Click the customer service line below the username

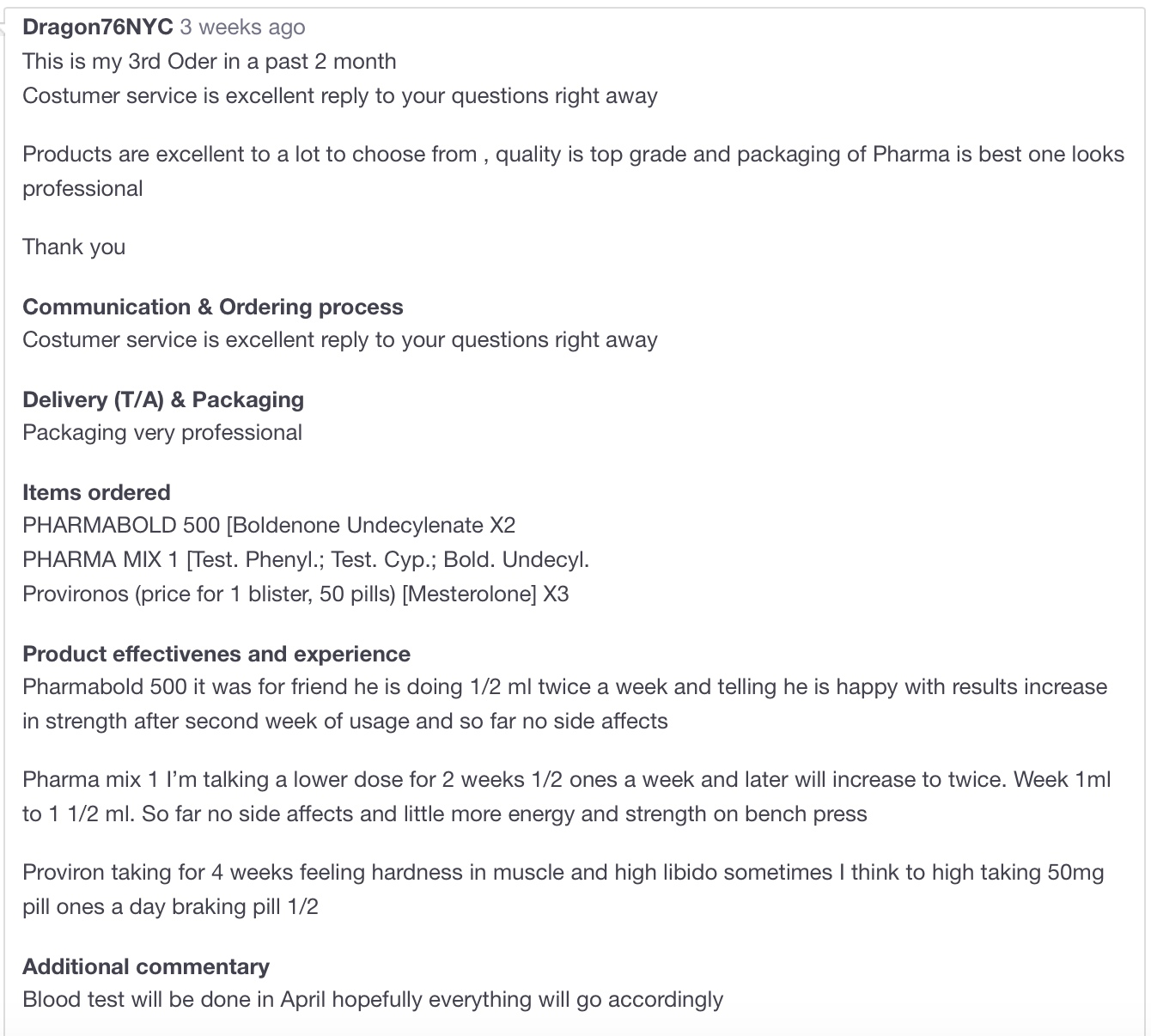[340, 95]
